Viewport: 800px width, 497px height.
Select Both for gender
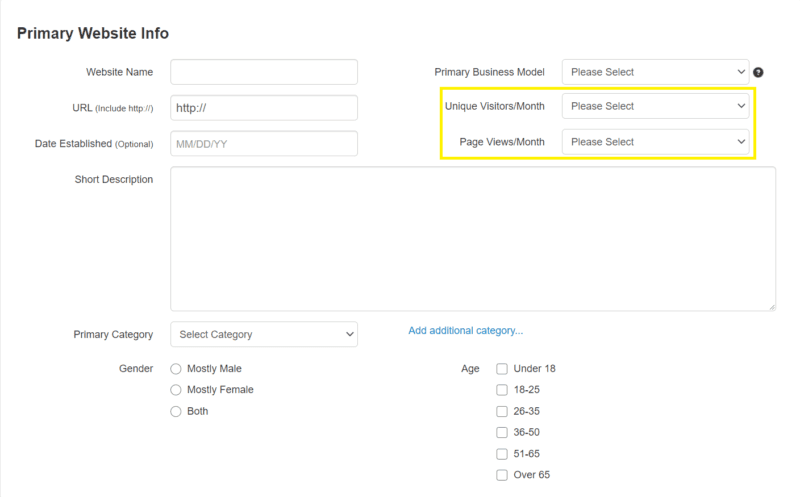click(176, 411)
